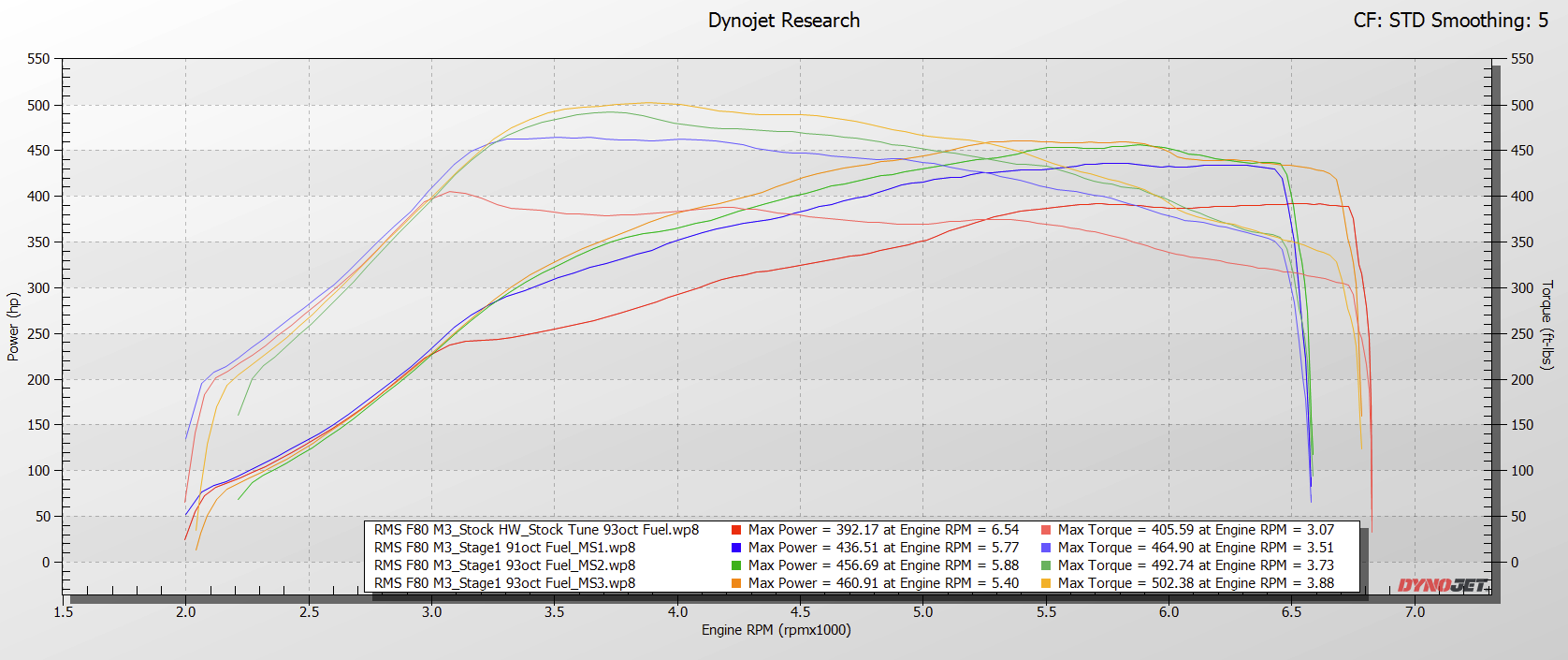Click the 'Engine RPM (rpmx1000)' axis title
Image resolution: width=1568 pixels, height=660 pixels.
(x=777, y=630)
